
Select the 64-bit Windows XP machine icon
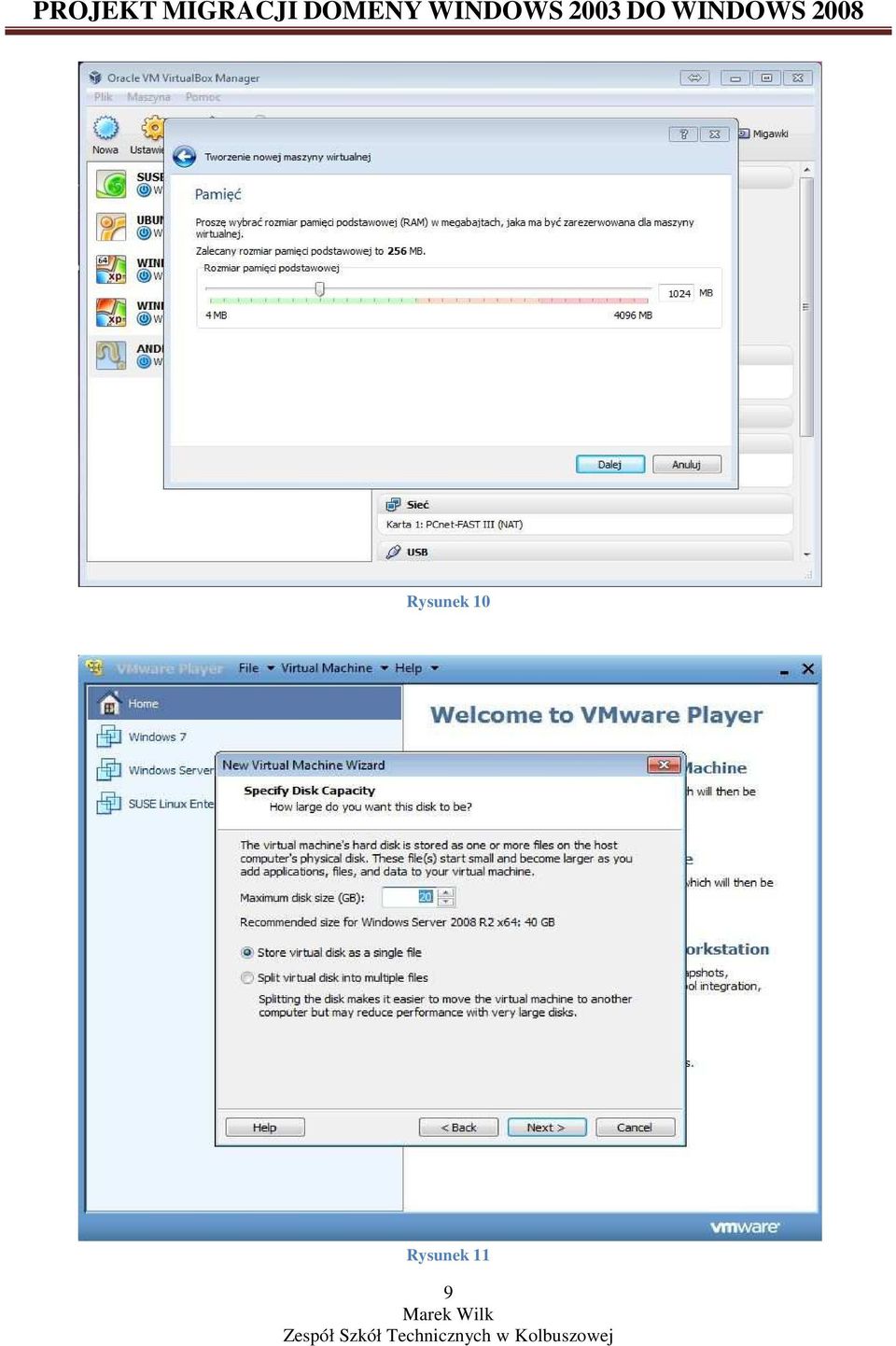click(111, 269)
